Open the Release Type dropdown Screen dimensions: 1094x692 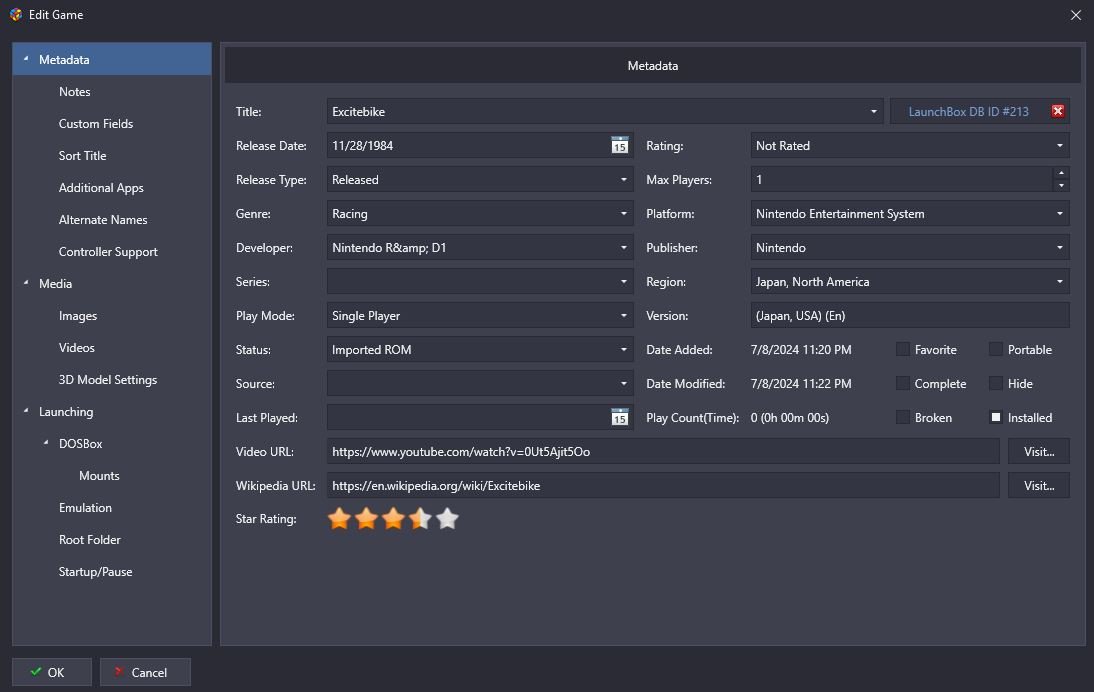(x=624, y=179)
